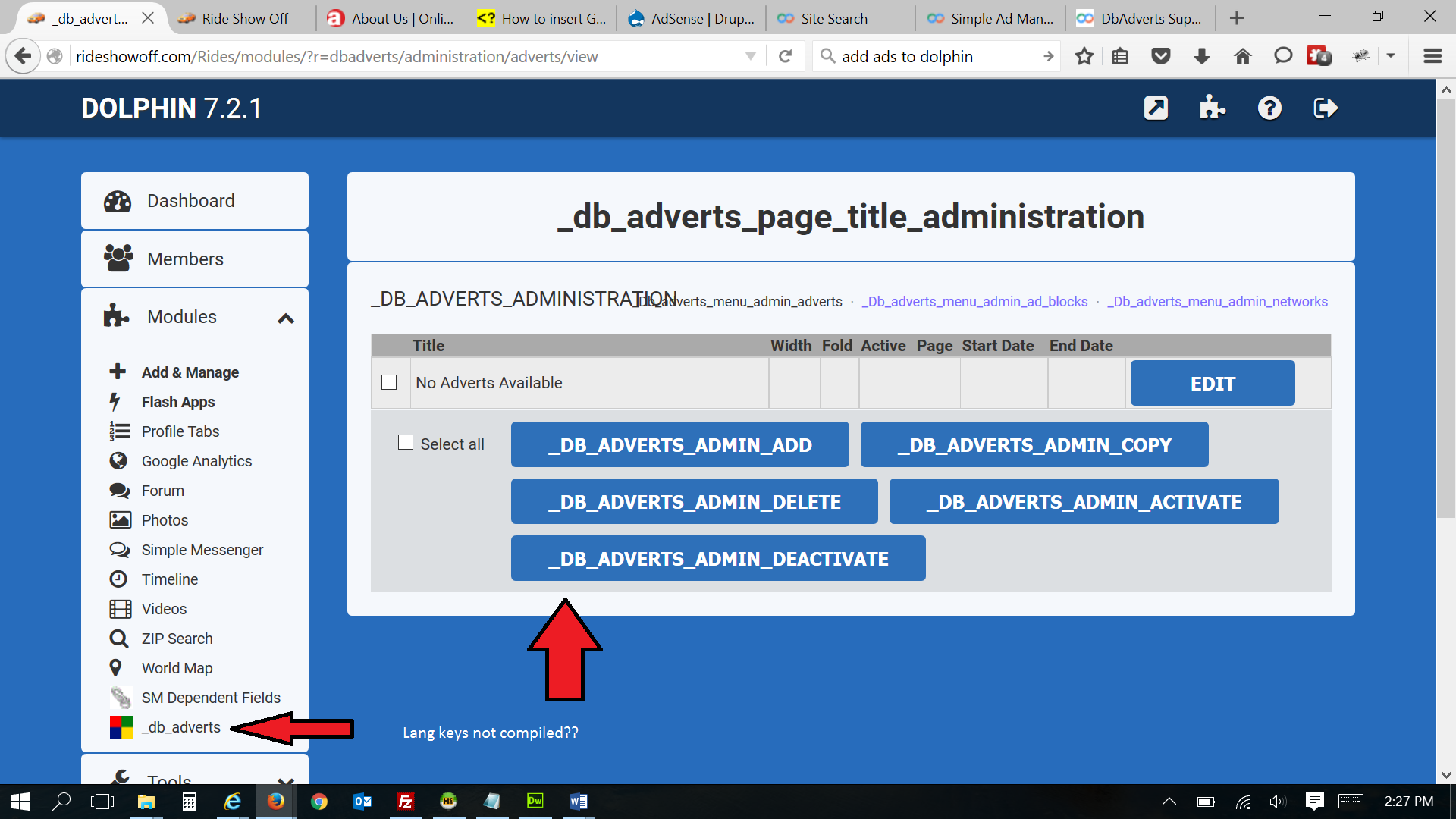Click the Firefox bookmark star icon

tap(1084, 56)
